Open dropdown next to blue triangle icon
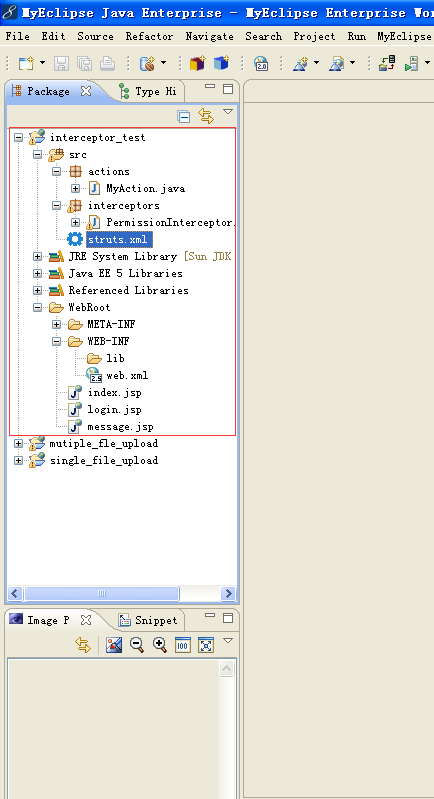Image resolution: width=434 pixels, height=799 pixels. [316, 63]
